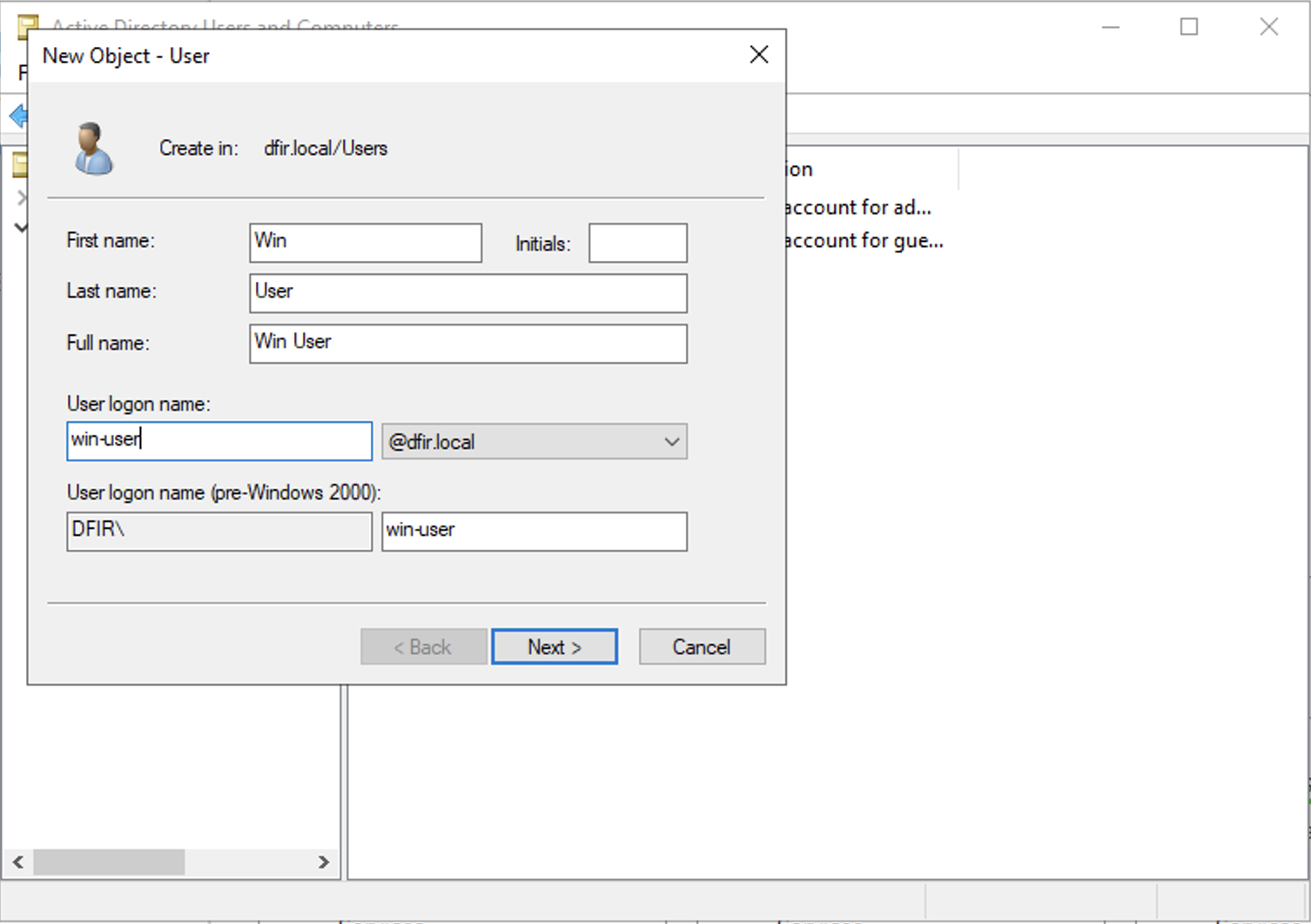Click the right scroll arrow in the tree pane
Screen dimensions: 1311x924
(324, 862)
